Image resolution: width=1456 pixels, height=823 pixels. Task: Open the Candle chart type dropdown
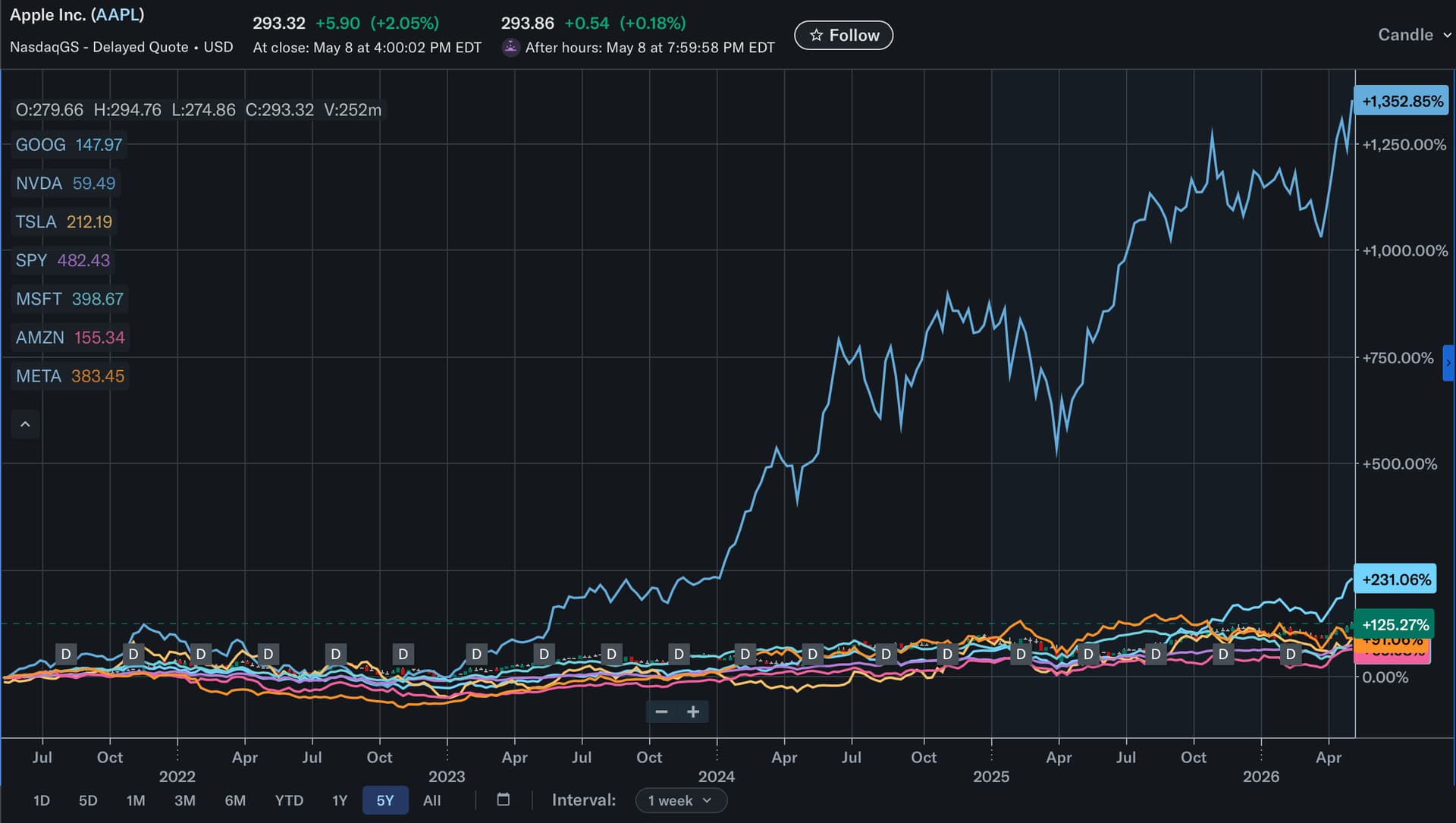(x=1414, y=35)
